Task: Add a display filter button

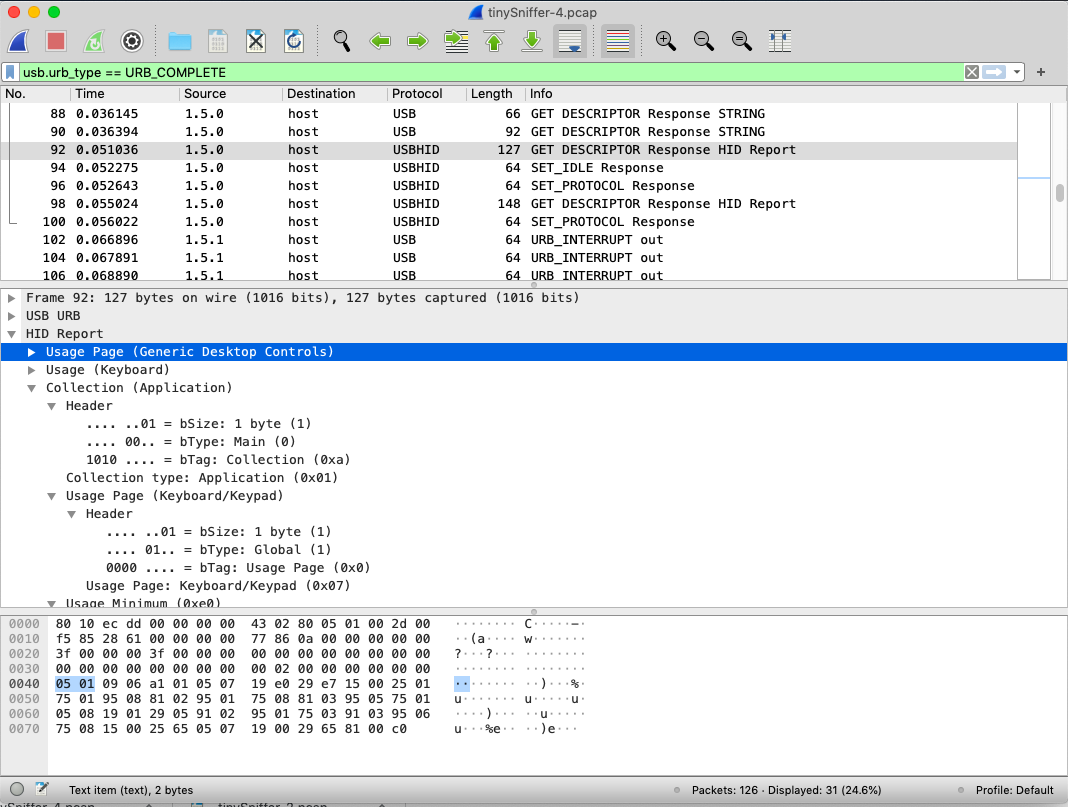Action: tap(1041, 72)
